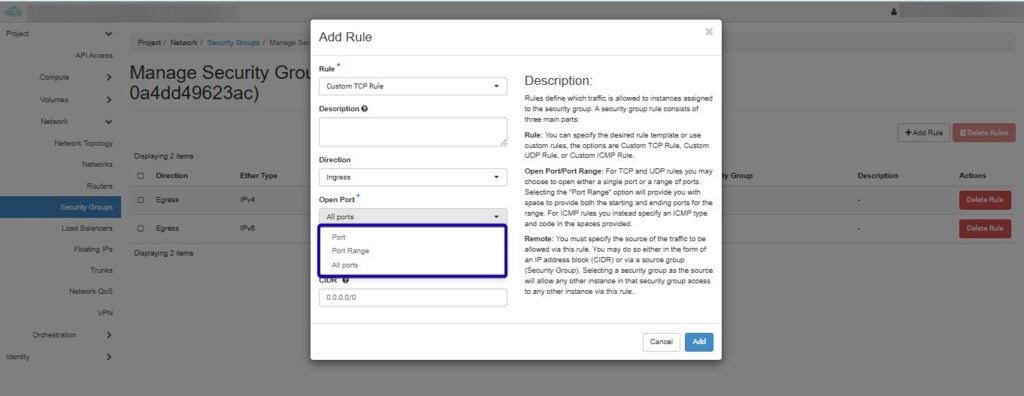This screenshot has height=396, width=1024.
Task: Open VPN in the sidebar
Action: point(105,313)
